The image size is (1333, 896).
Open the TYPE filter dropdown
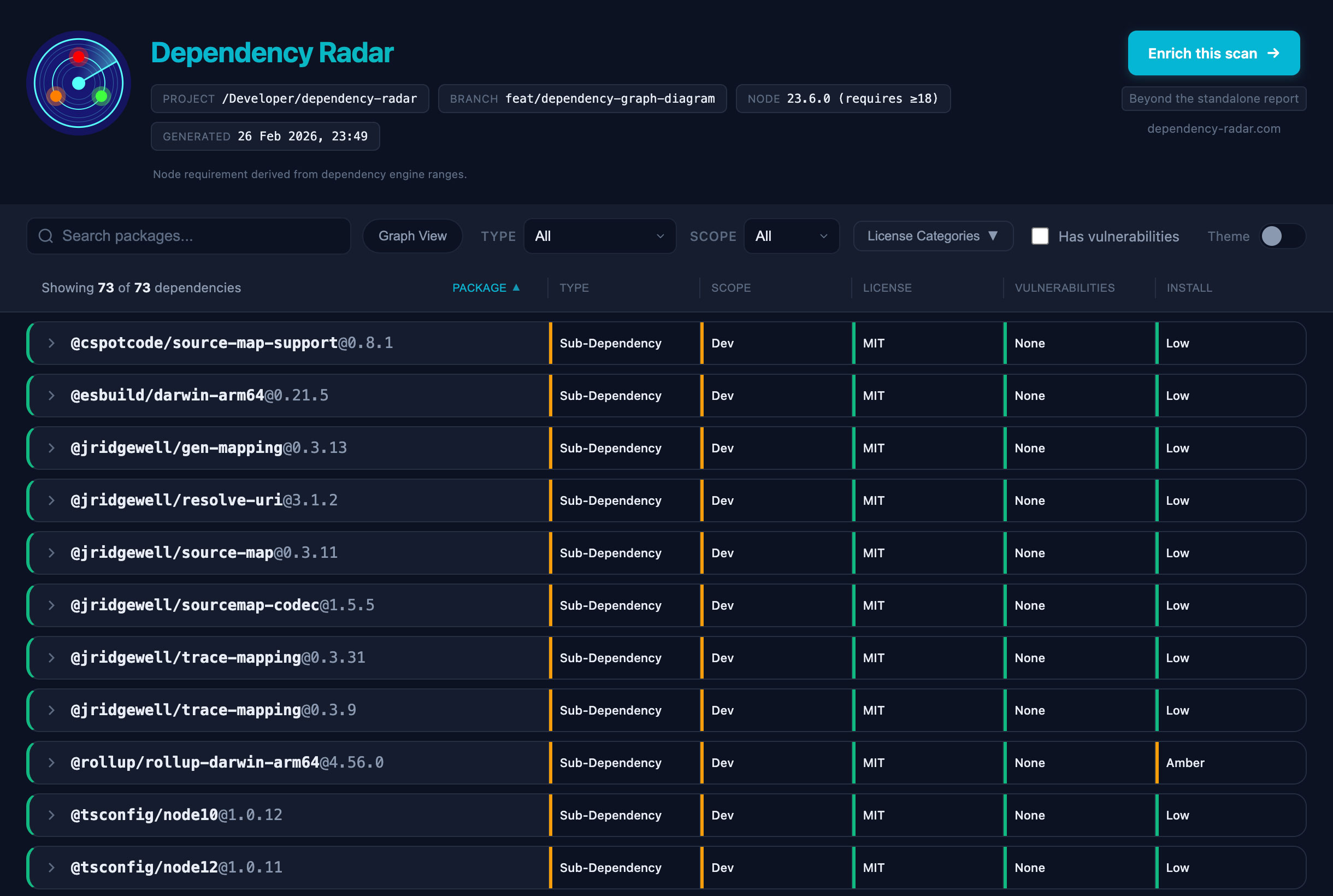pos(599,236)
